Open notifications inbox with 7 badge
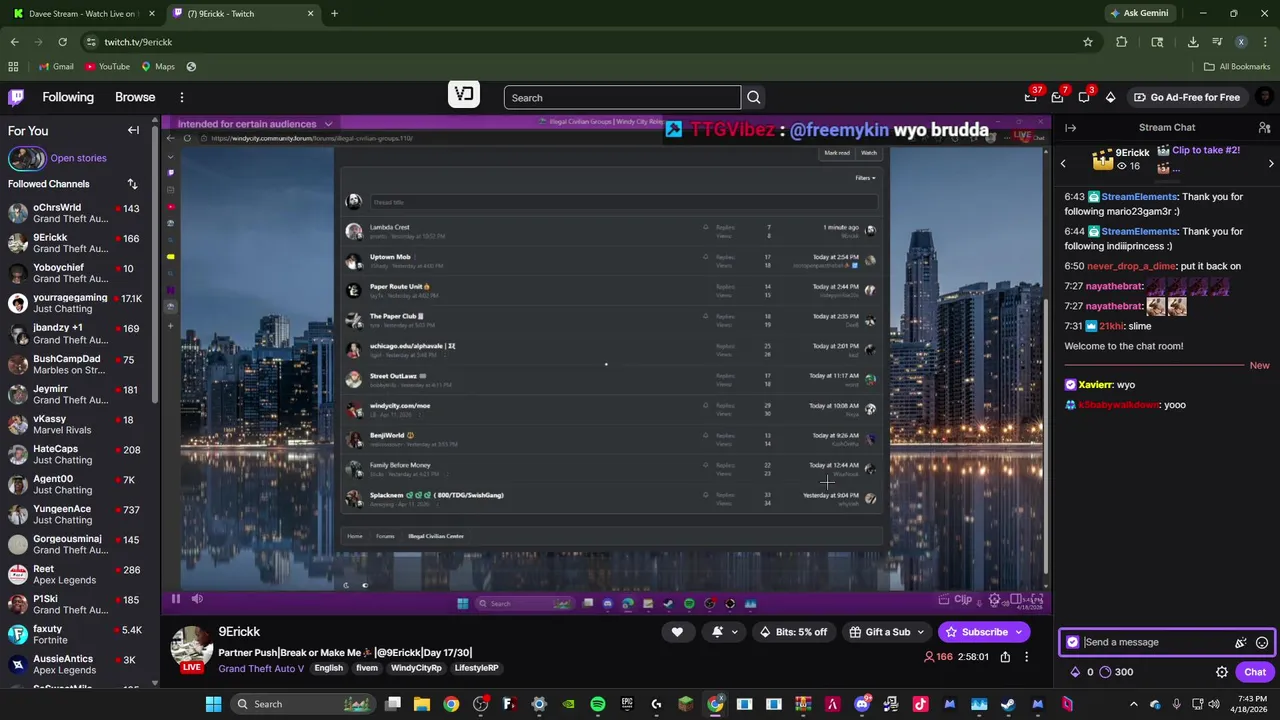 [x=1058, y=97]
